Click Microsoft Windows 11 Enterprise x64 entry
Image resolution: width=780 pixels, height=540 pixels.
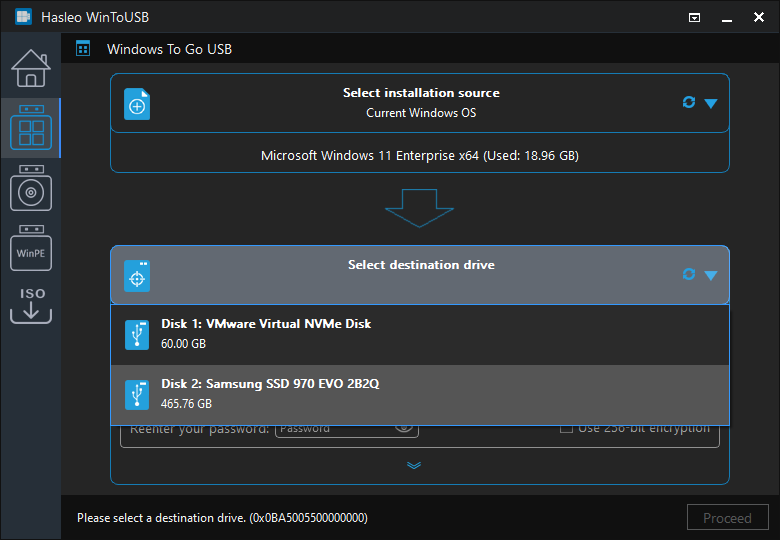(x=420, y=156)
